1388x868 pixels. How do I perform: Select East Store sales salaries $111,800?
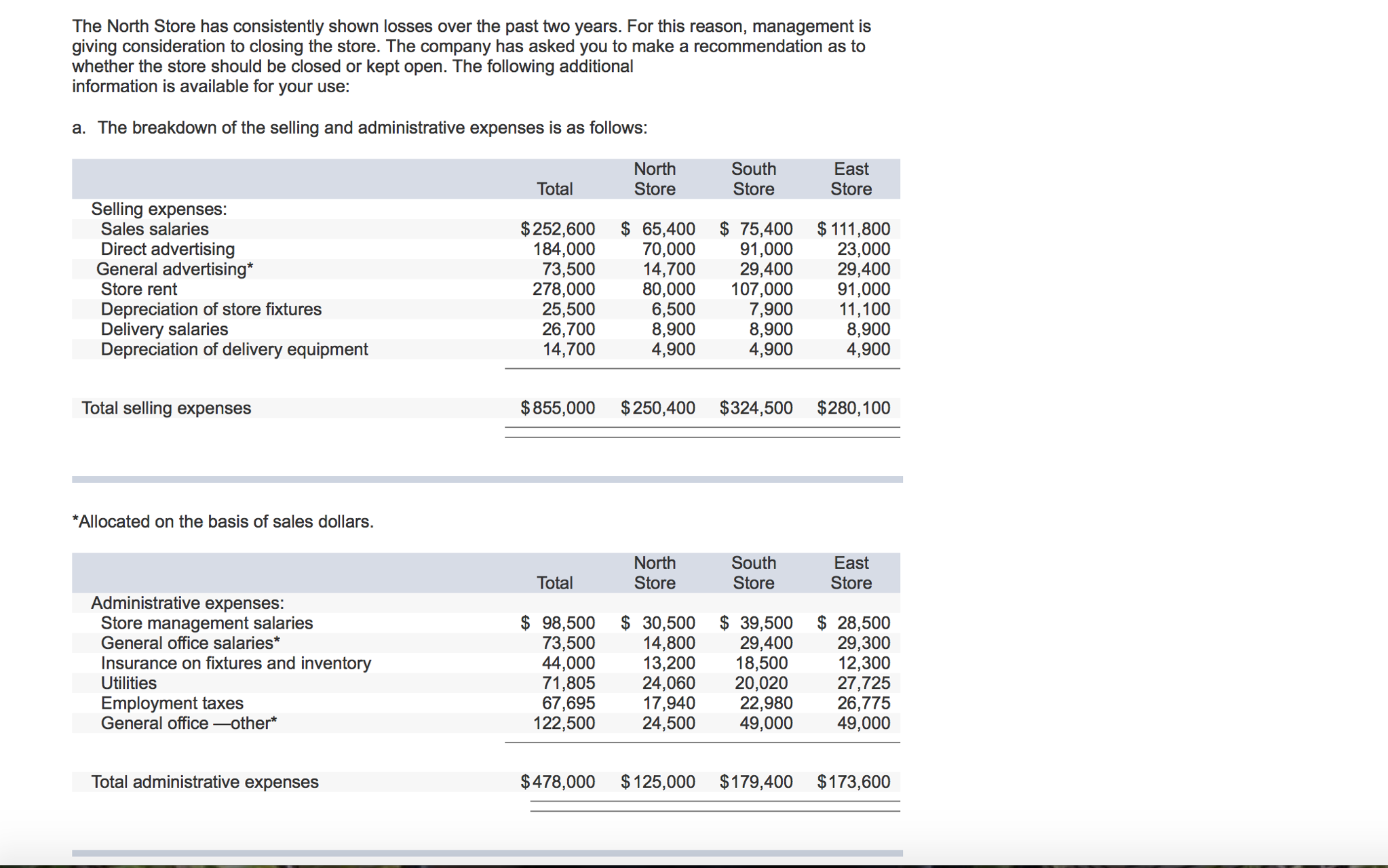click(x=853, y=229)
